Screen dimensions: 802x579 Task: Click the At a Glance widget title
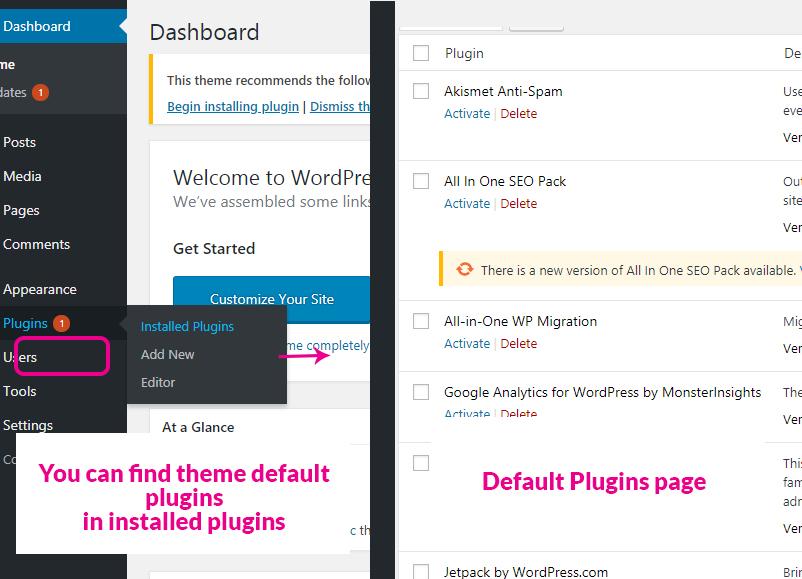coord(198,427)
